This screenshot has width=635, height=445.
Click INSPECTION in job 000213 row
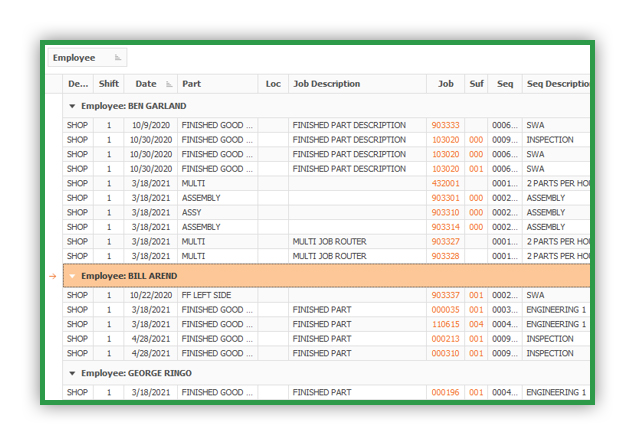tap(550, 339)
